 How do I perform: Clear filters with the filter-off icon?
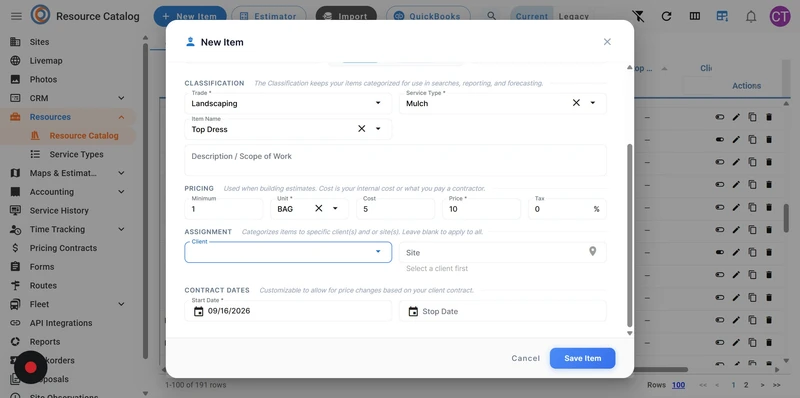[638, 16]
